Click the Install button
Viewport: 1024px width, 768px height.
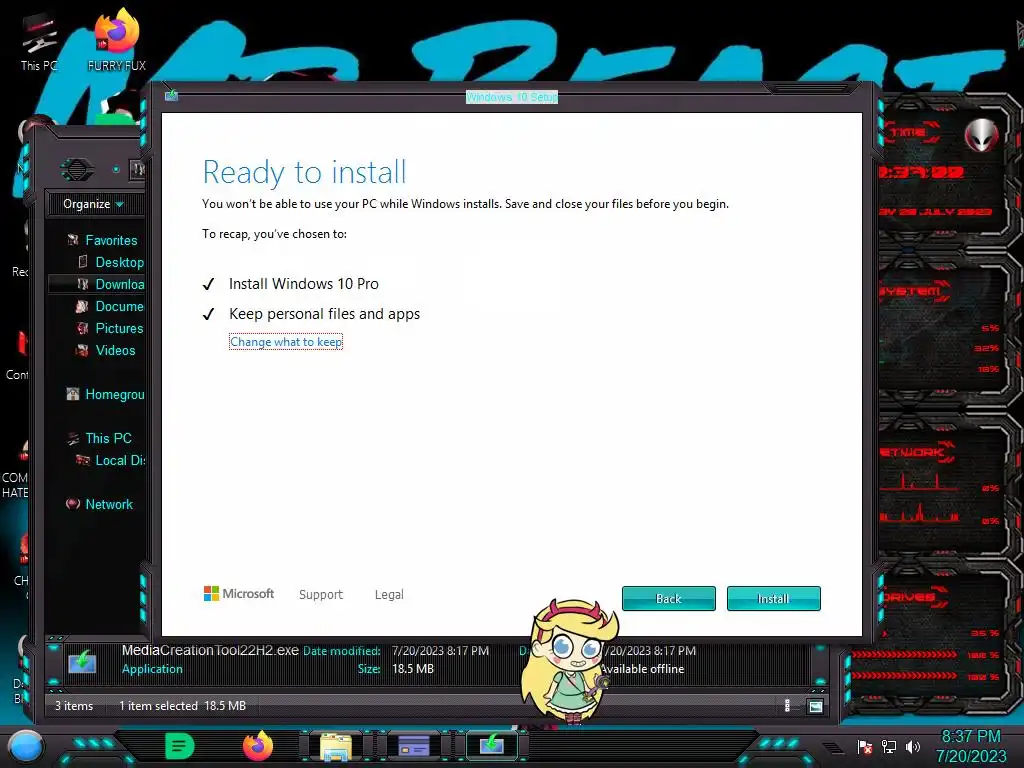pyautogui.click(x=773, y=598)
